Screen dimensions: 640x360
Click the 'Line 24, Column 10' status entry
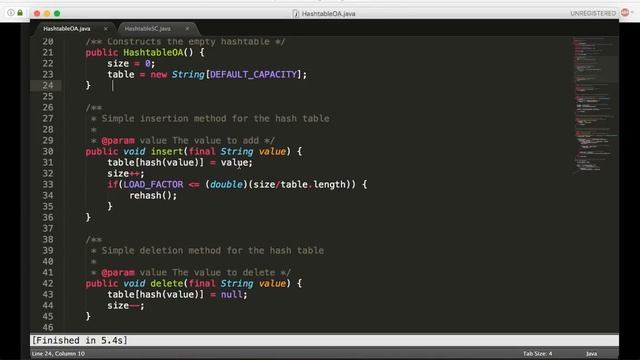[x=58, y=353]
